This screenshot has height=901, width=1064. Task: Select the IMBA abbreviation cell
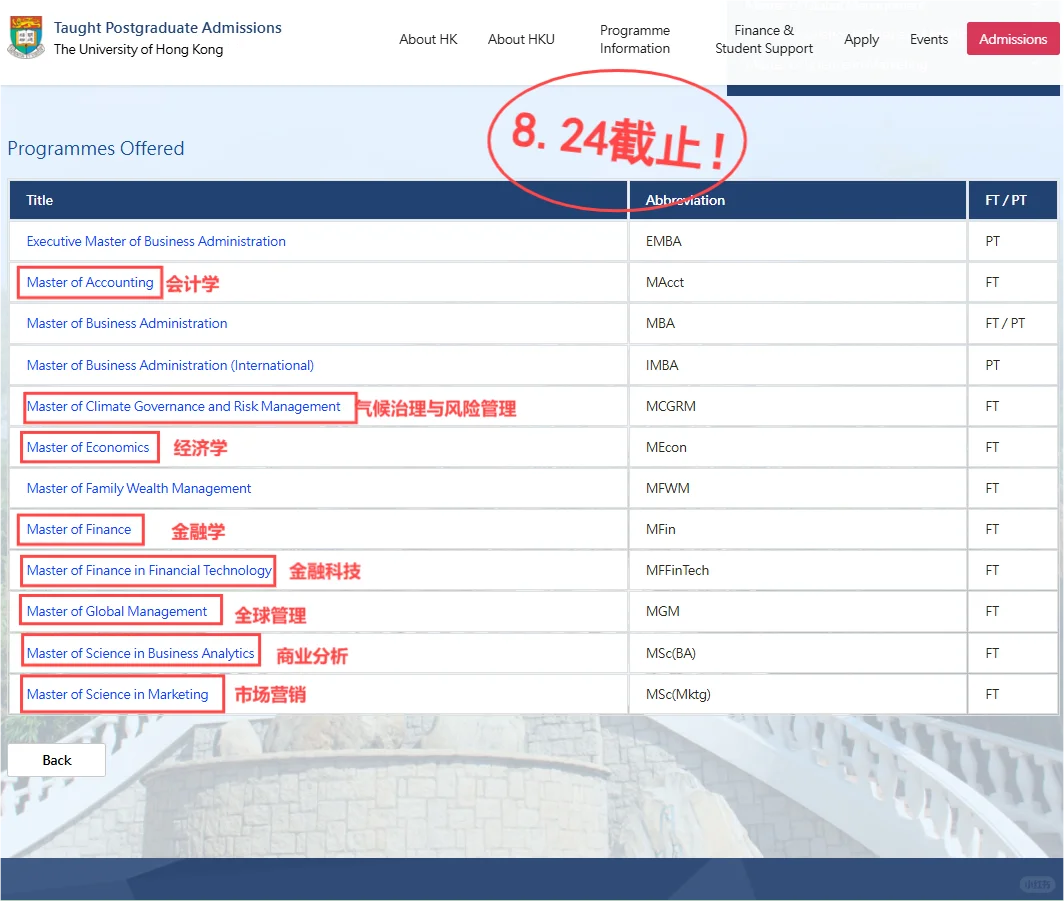[797, 365]
